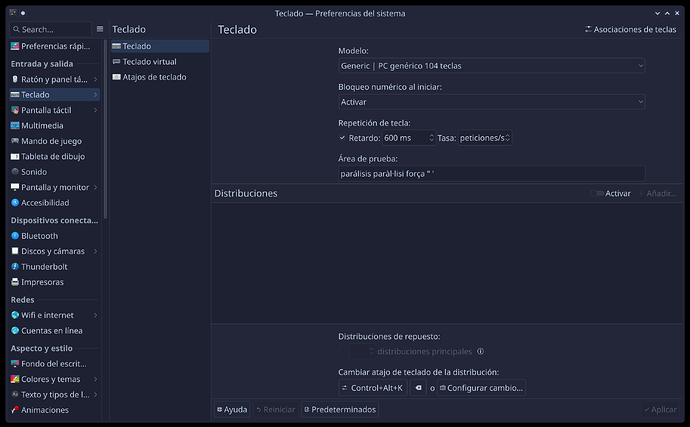Open Multimedia settings via its sidebar icon

click(15, 126)
